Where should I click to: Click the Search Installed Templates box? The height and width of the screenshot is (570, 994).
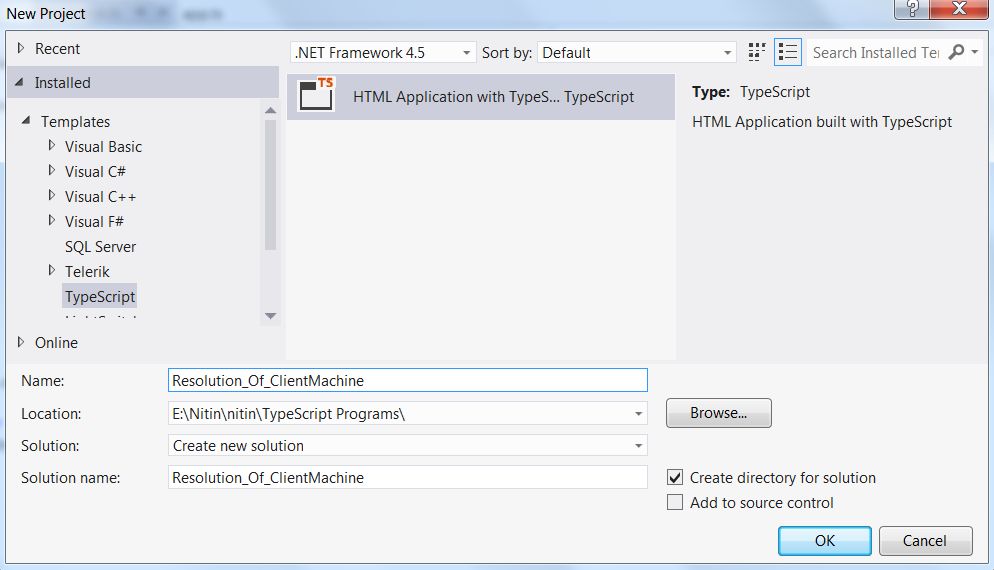[876, 53]
